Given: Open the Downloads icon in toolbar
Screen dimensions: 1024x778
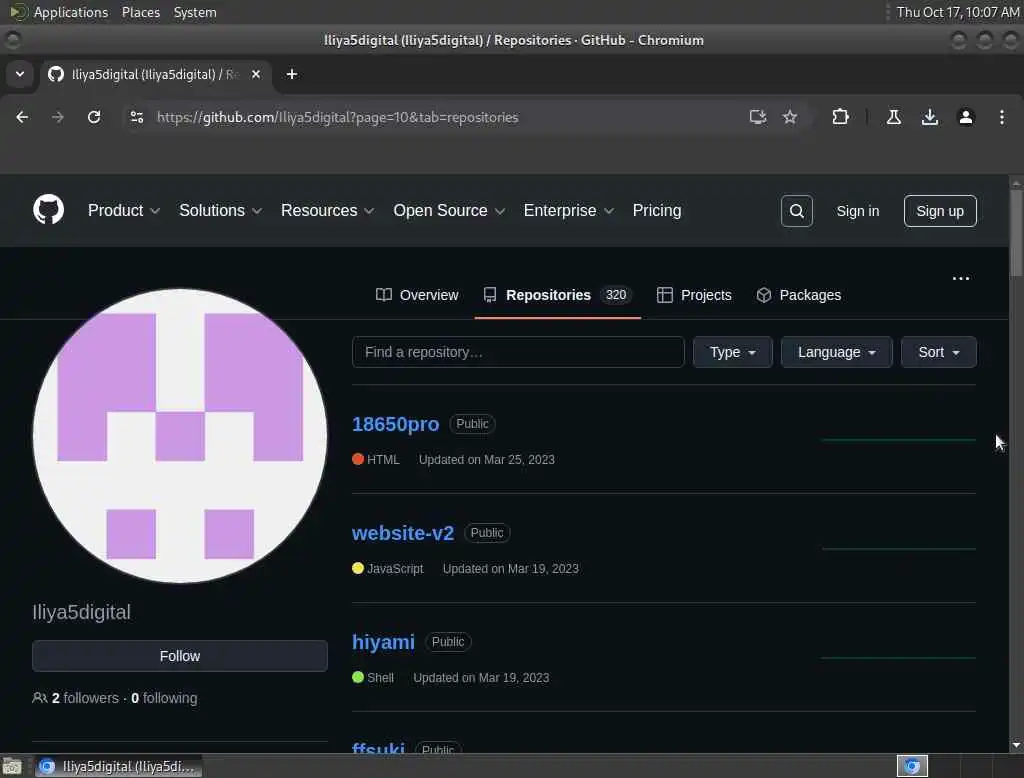Looking at the screenshot, I should (x=929, y=117).
